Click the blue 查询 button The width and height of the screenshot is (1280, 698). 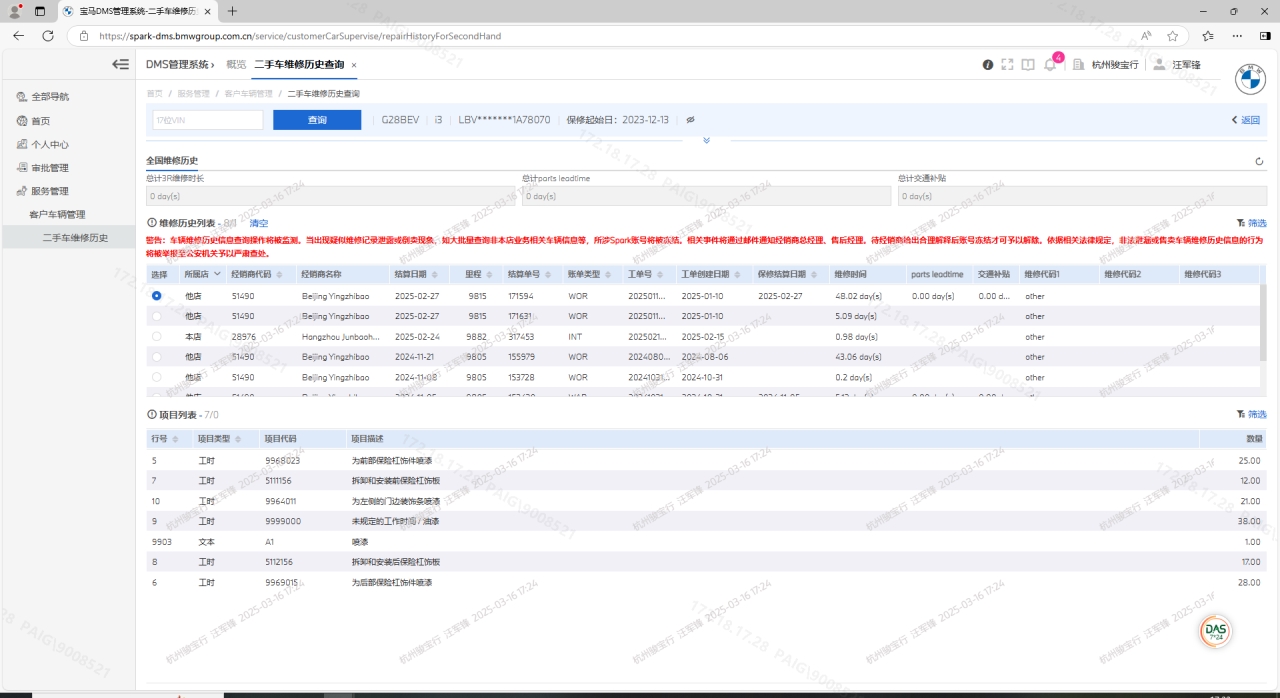click(x=317, y=120)
